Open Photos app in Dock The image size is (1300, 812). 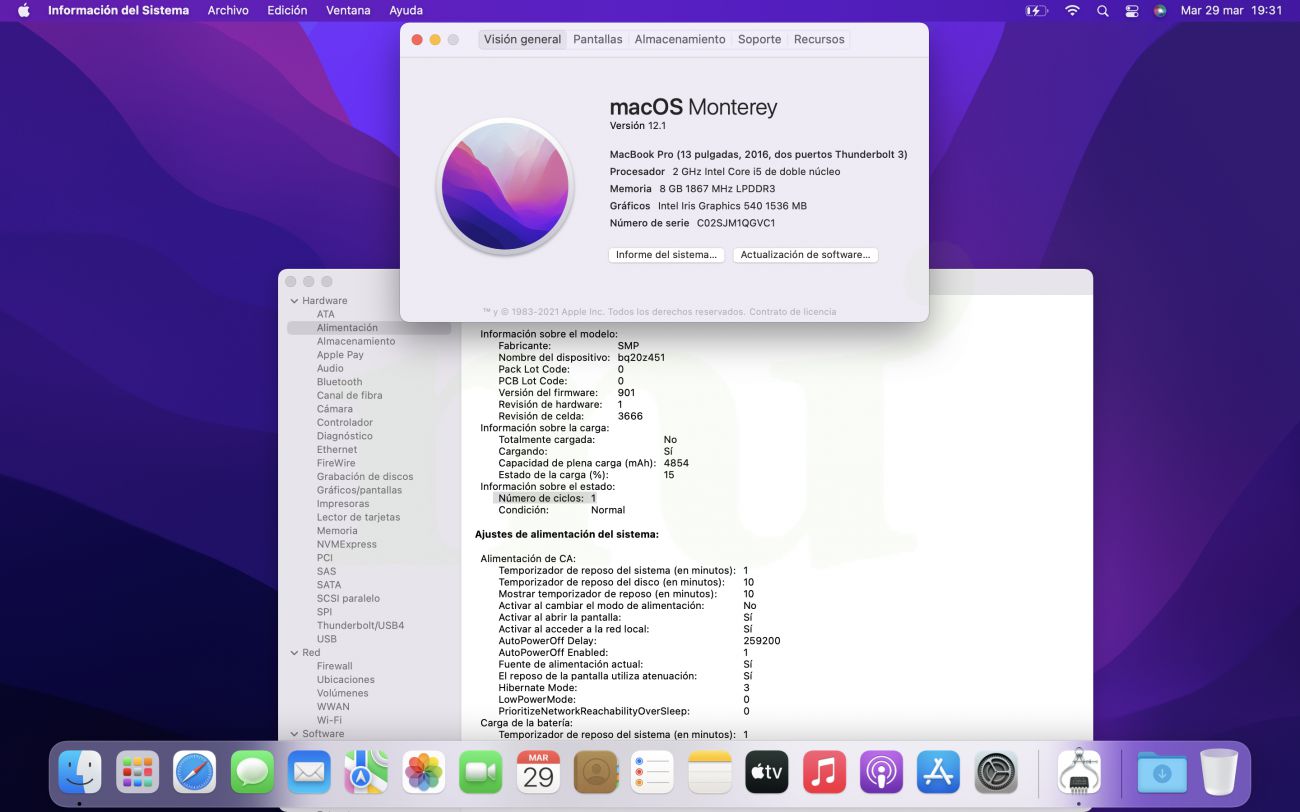coord(424,772)
